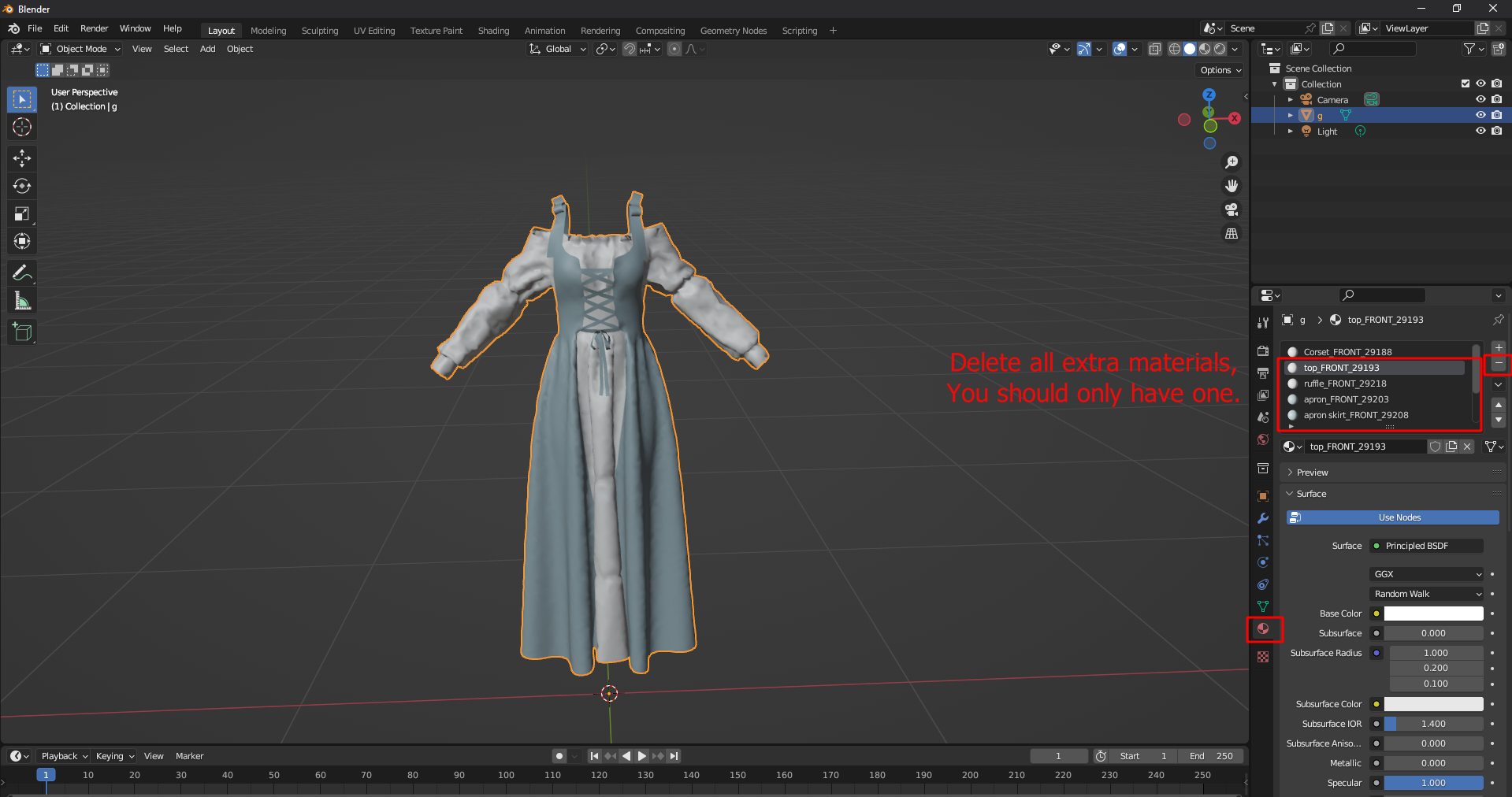The image size is (1512, 797).
Task: Click the Base Color white swatch
Action: pyautogui.click(x=1433, y=614)
